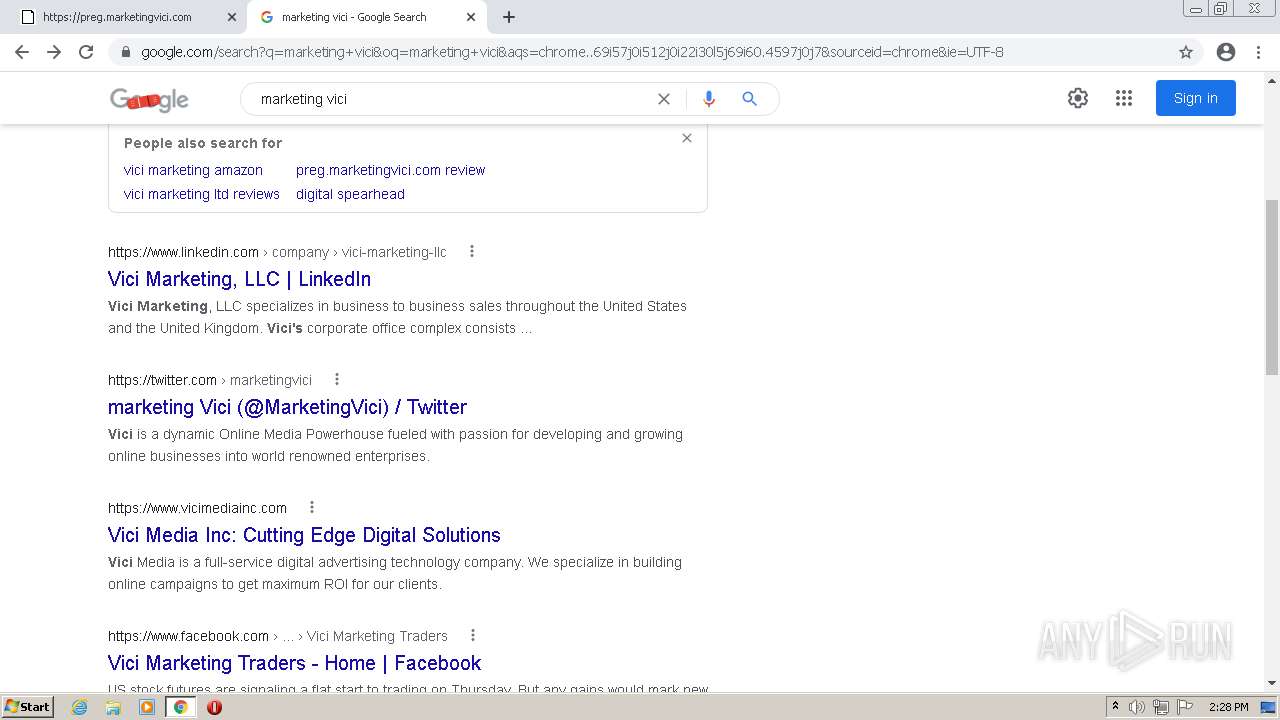Close the marketing vici Google Search tab
Screen dimensions: 1280x720
(471, 17)
